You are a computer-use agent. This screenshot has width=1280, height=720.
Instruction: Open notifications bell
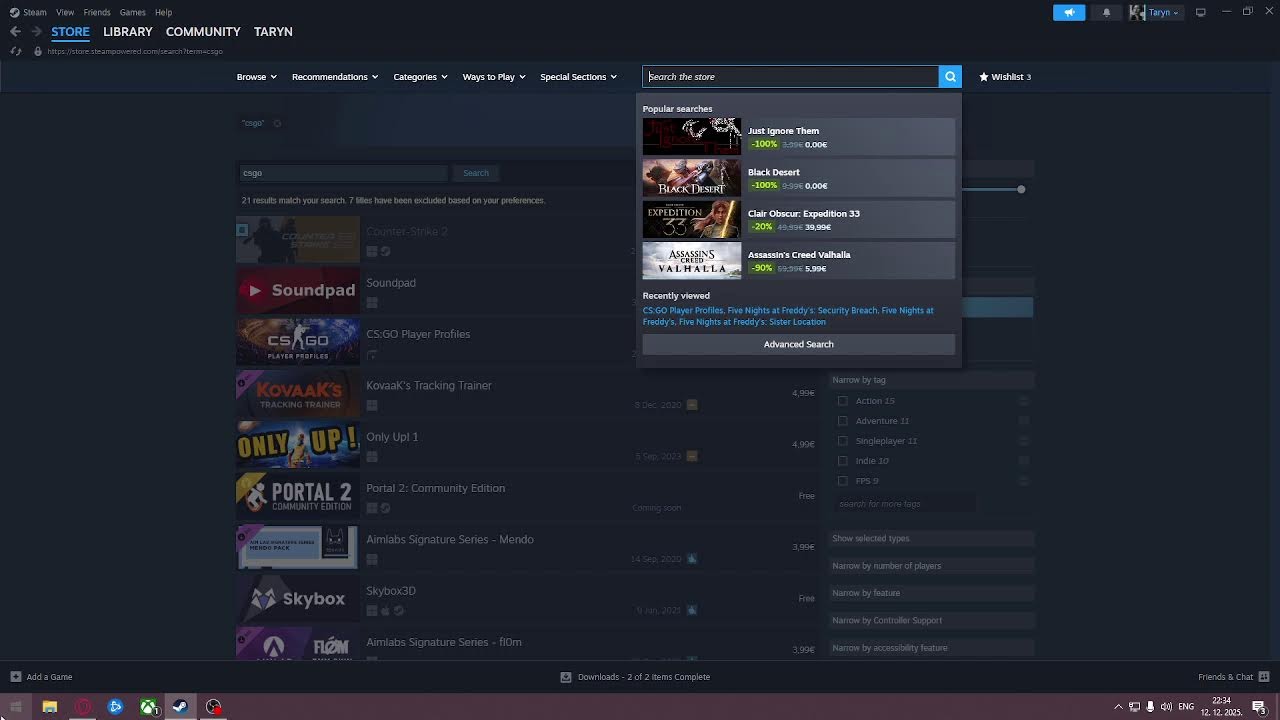click(x=1106, y=12)
